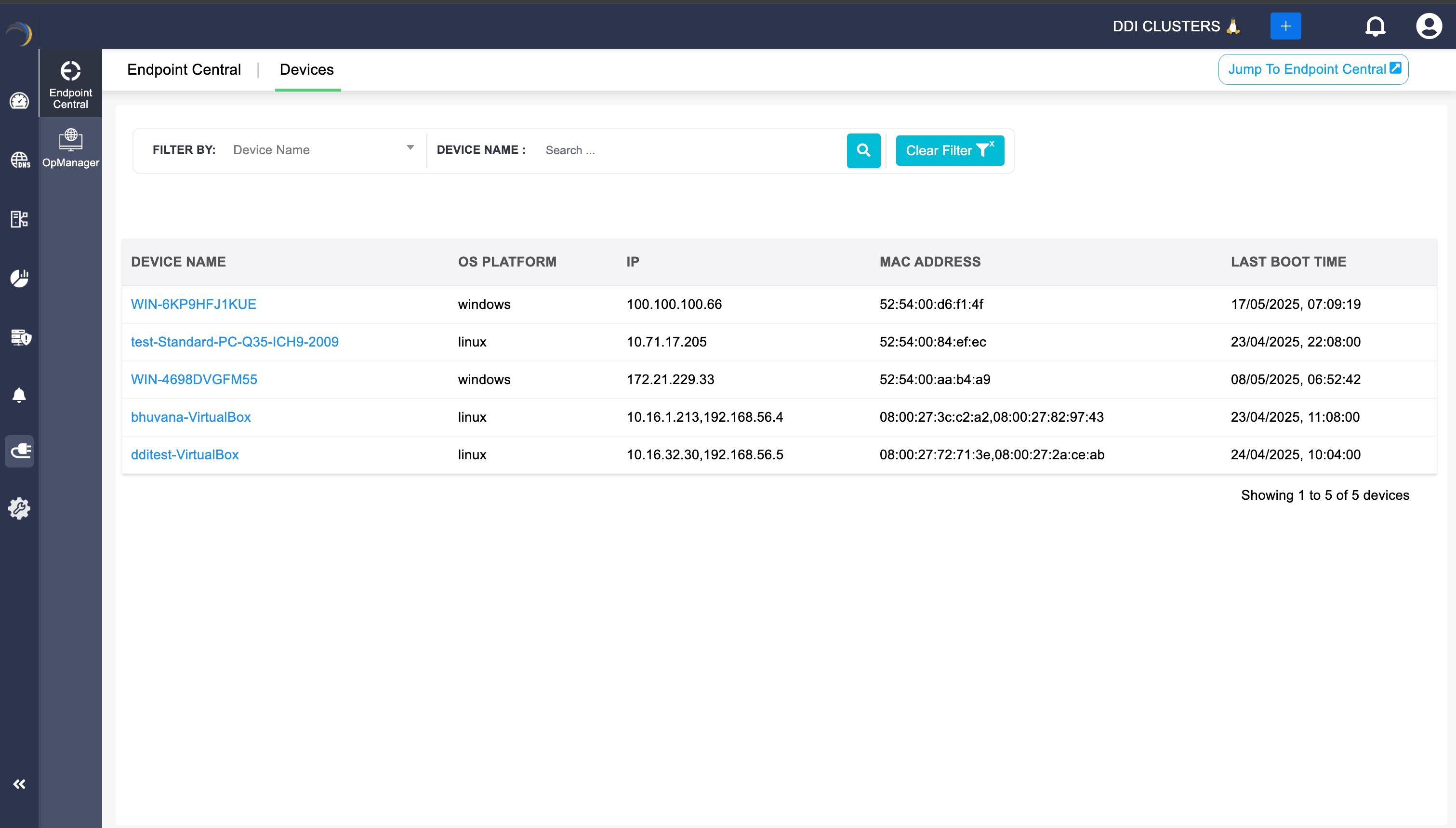Select Endpoint Central in the side panel
The width and height of the screenshot is (1456, 828).
(70, 84)
